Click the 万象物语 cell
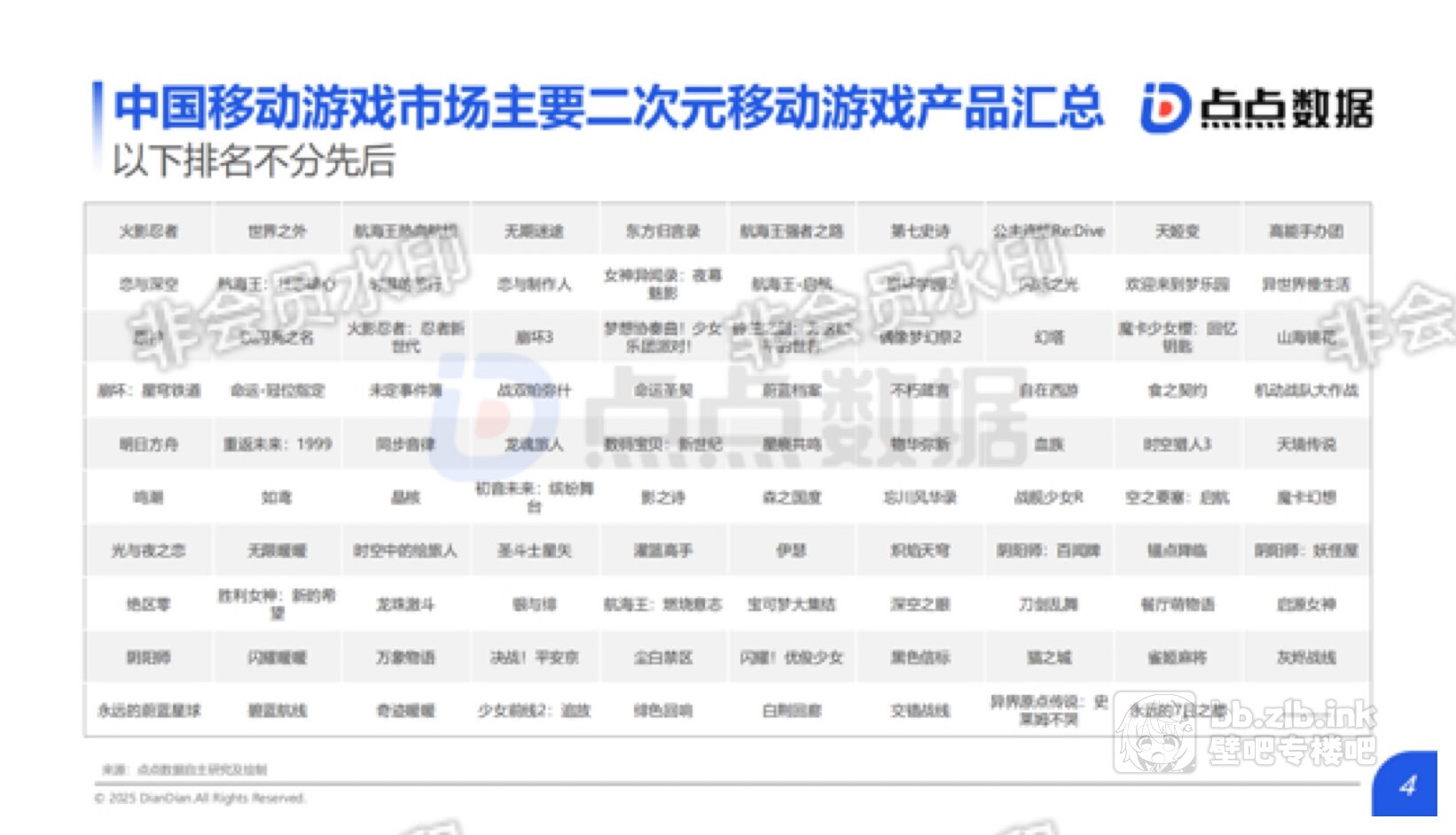The width and height of the screenshot is (1456, 835). [x=405, y=657]
